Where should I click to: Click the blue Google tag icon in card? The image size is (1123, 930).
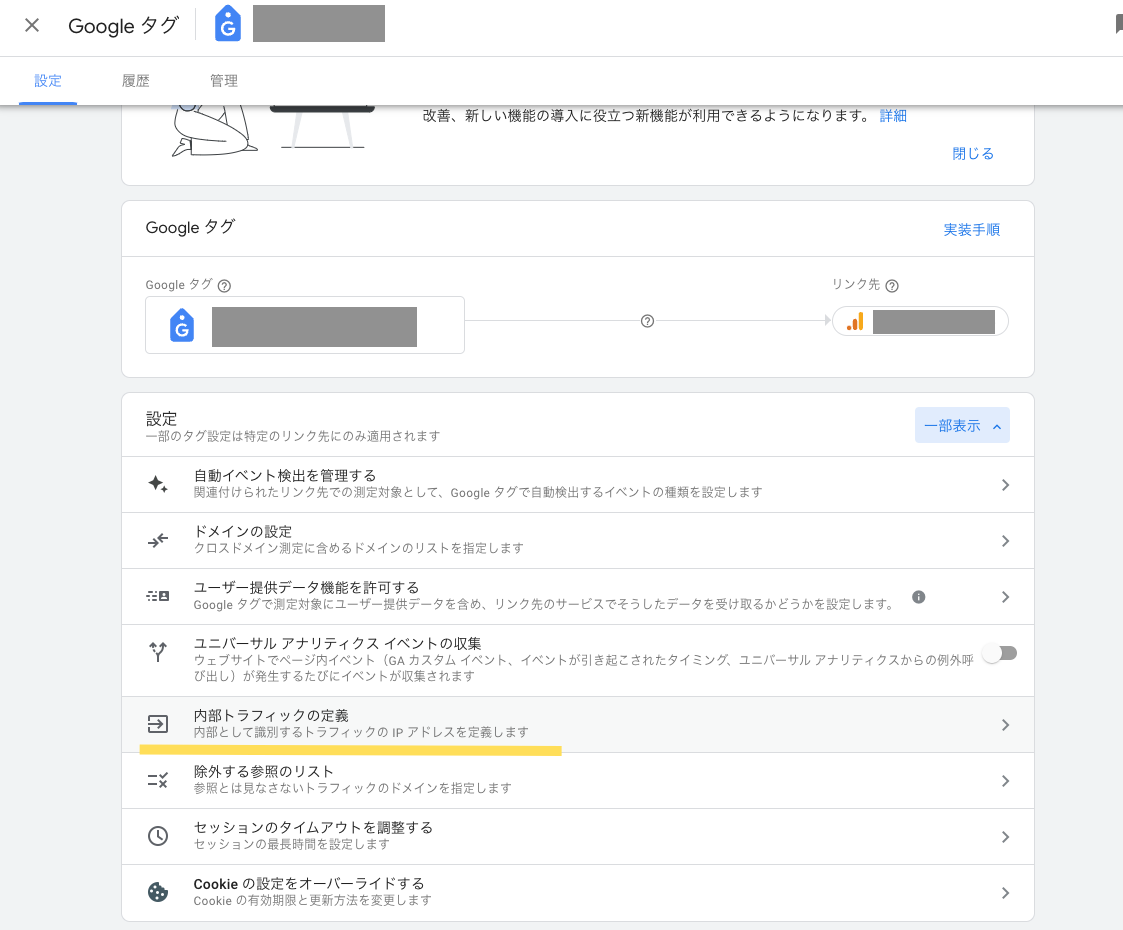pos(182,325)
